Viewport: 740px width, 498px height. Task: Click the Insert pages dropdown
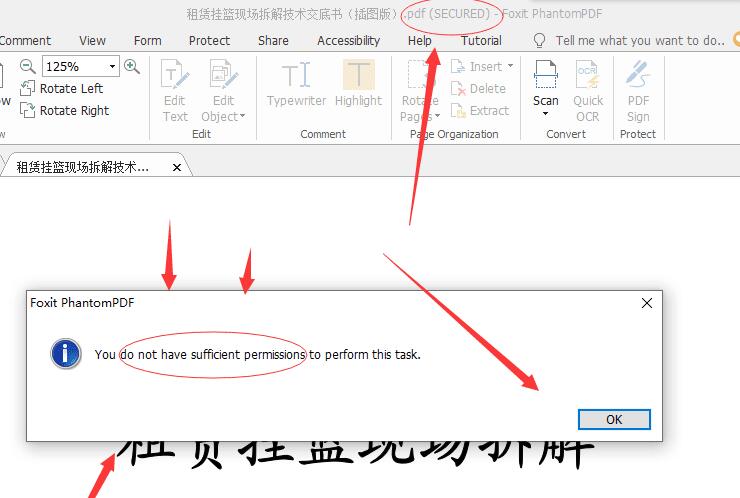click(x=482, y=67)
